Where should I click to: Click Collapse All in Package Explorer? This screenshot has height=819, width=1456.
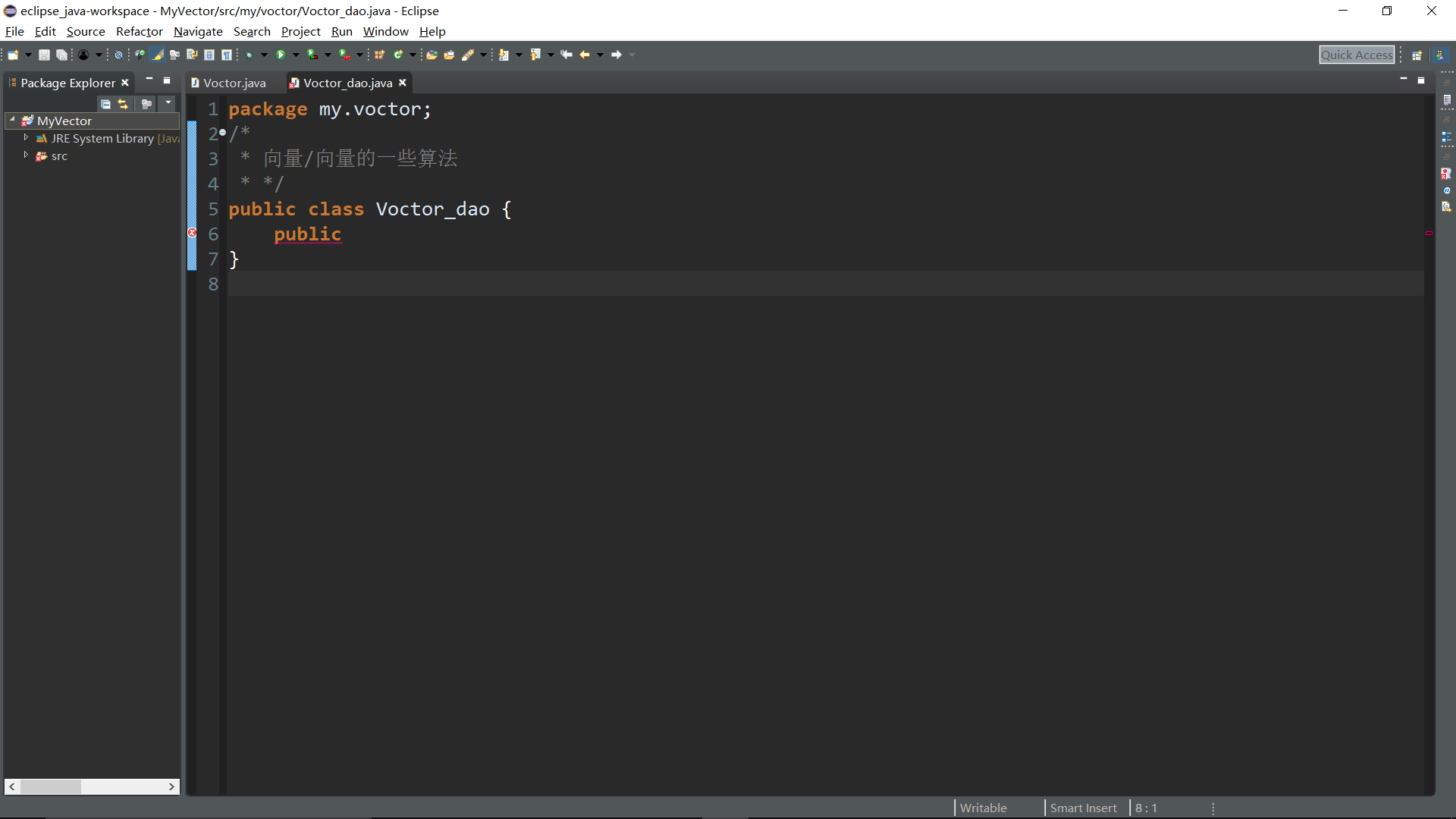pyautogui.click(x=106, y=104)
